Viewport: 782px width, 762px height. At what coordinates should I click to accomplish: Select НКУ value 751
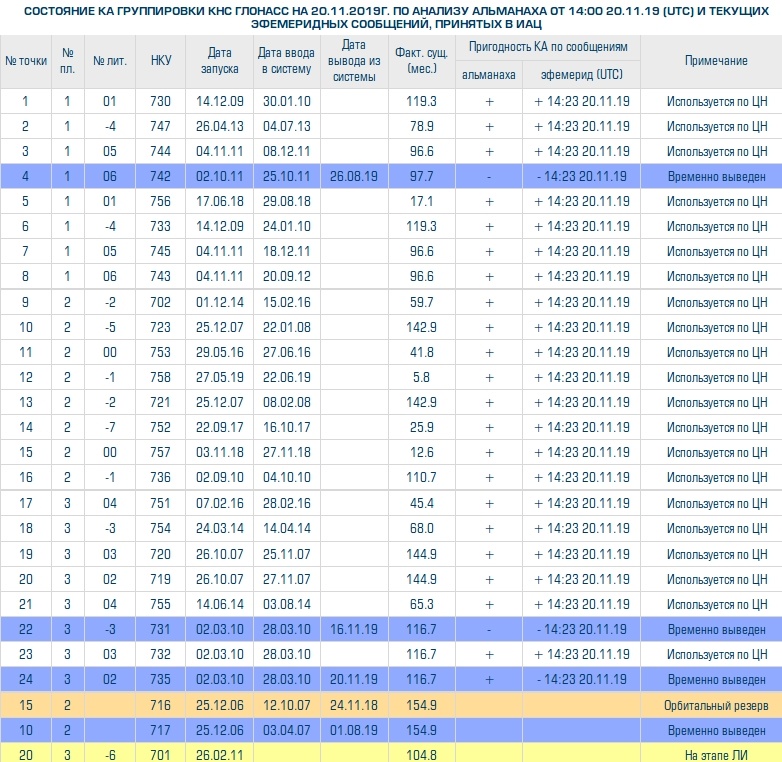point(161,503)
